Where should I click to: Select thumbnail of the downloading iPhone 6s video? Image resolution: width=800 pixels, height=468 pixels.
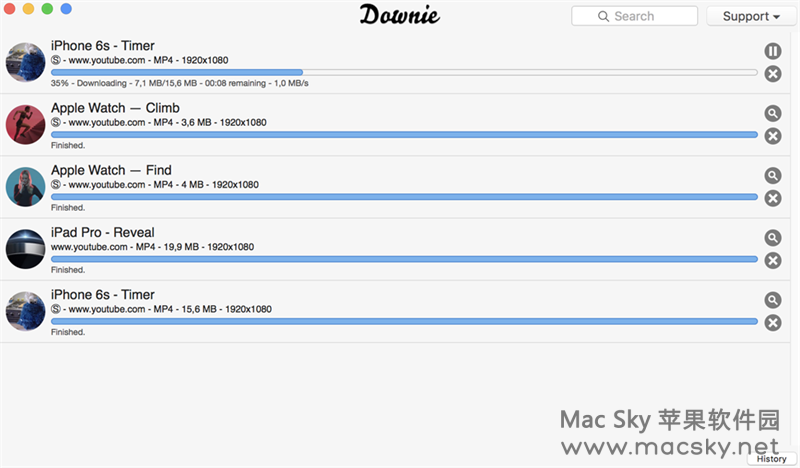26,62
